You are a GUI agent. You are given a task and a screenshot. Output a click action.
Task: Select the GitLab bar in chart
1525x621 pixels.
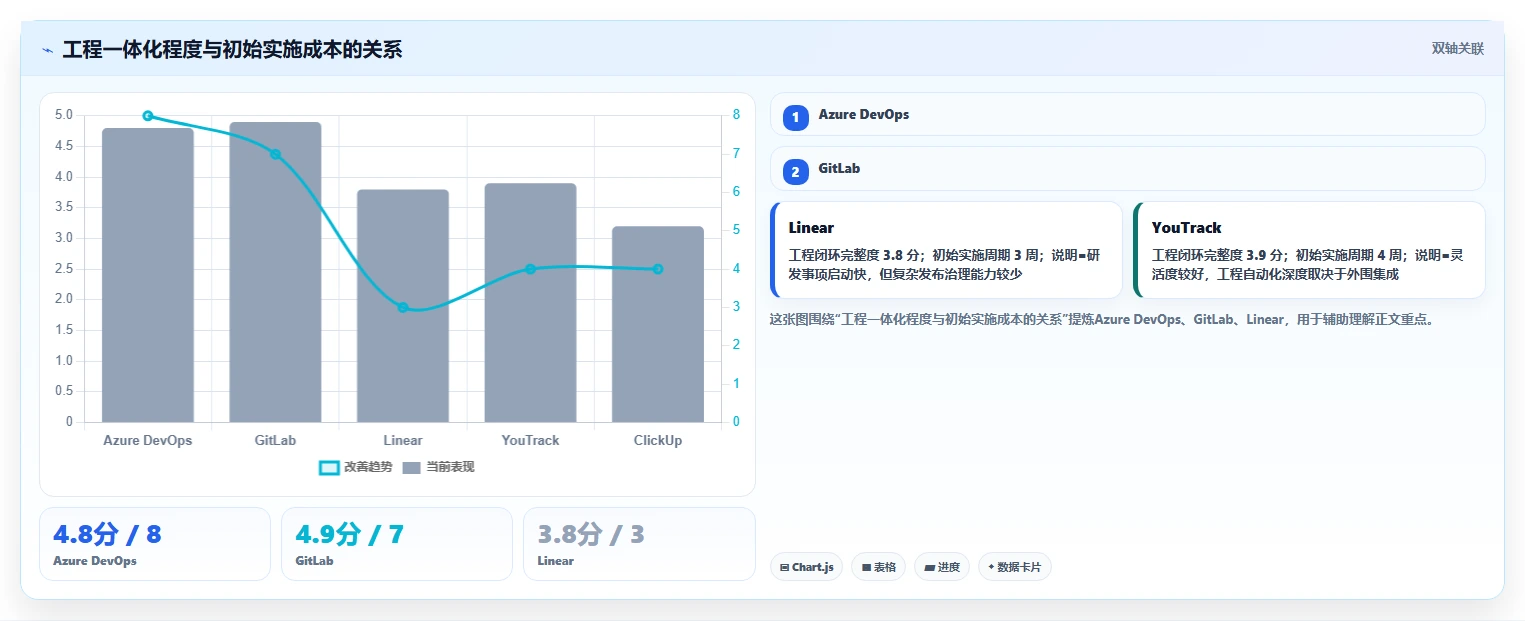pos(275,272)
